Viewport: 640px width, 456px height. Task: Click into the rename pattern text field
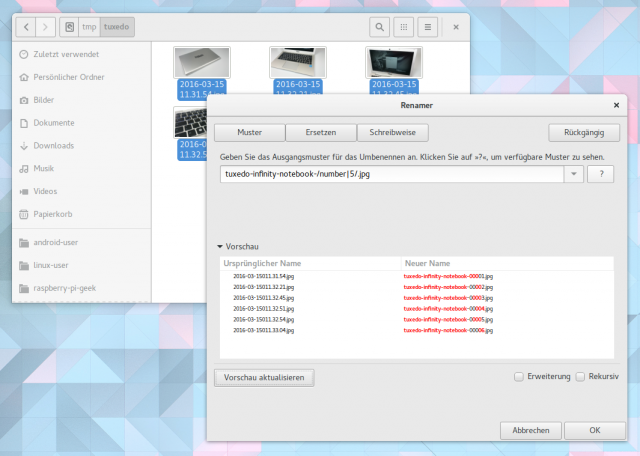[390, 174]
